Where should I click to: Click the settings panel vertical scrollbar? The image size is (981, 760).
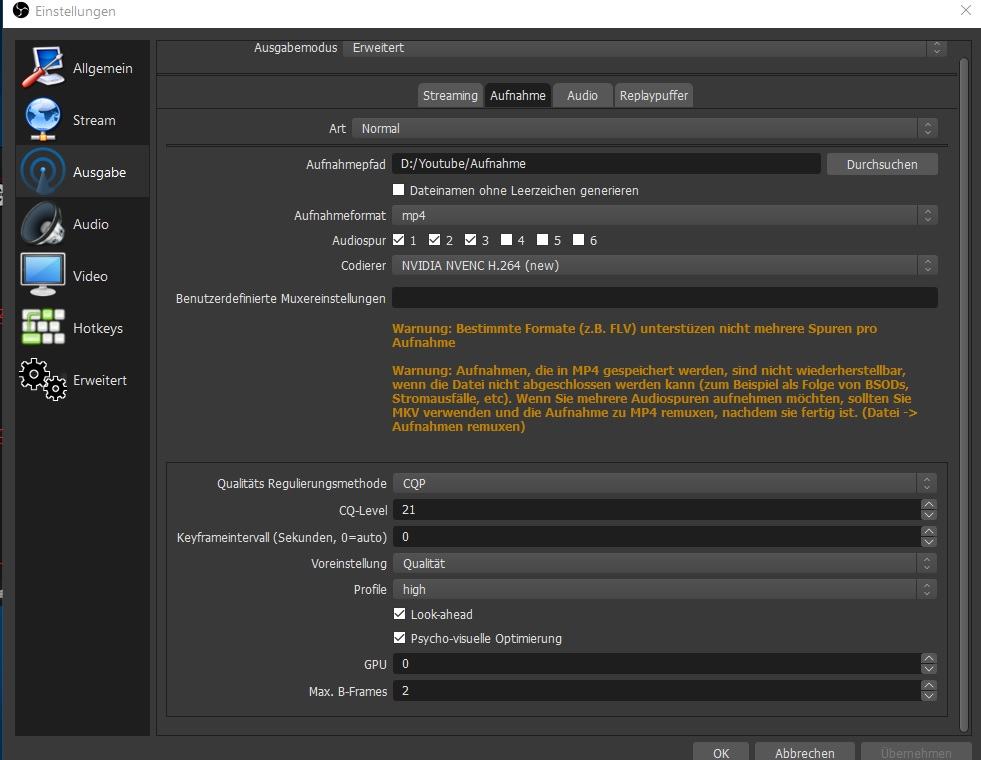click(963, 394)
